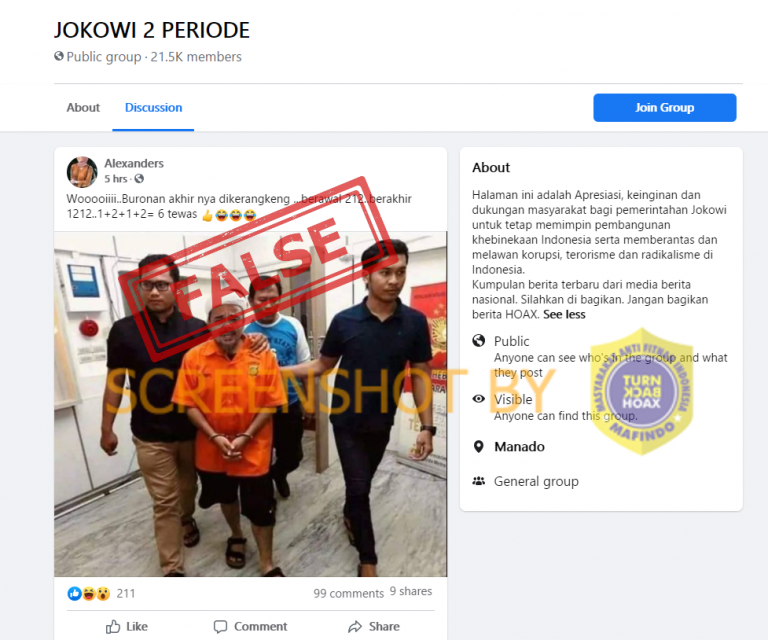Open Alexanders profile name link
This screenshot has width=768, height=640.
134,164
